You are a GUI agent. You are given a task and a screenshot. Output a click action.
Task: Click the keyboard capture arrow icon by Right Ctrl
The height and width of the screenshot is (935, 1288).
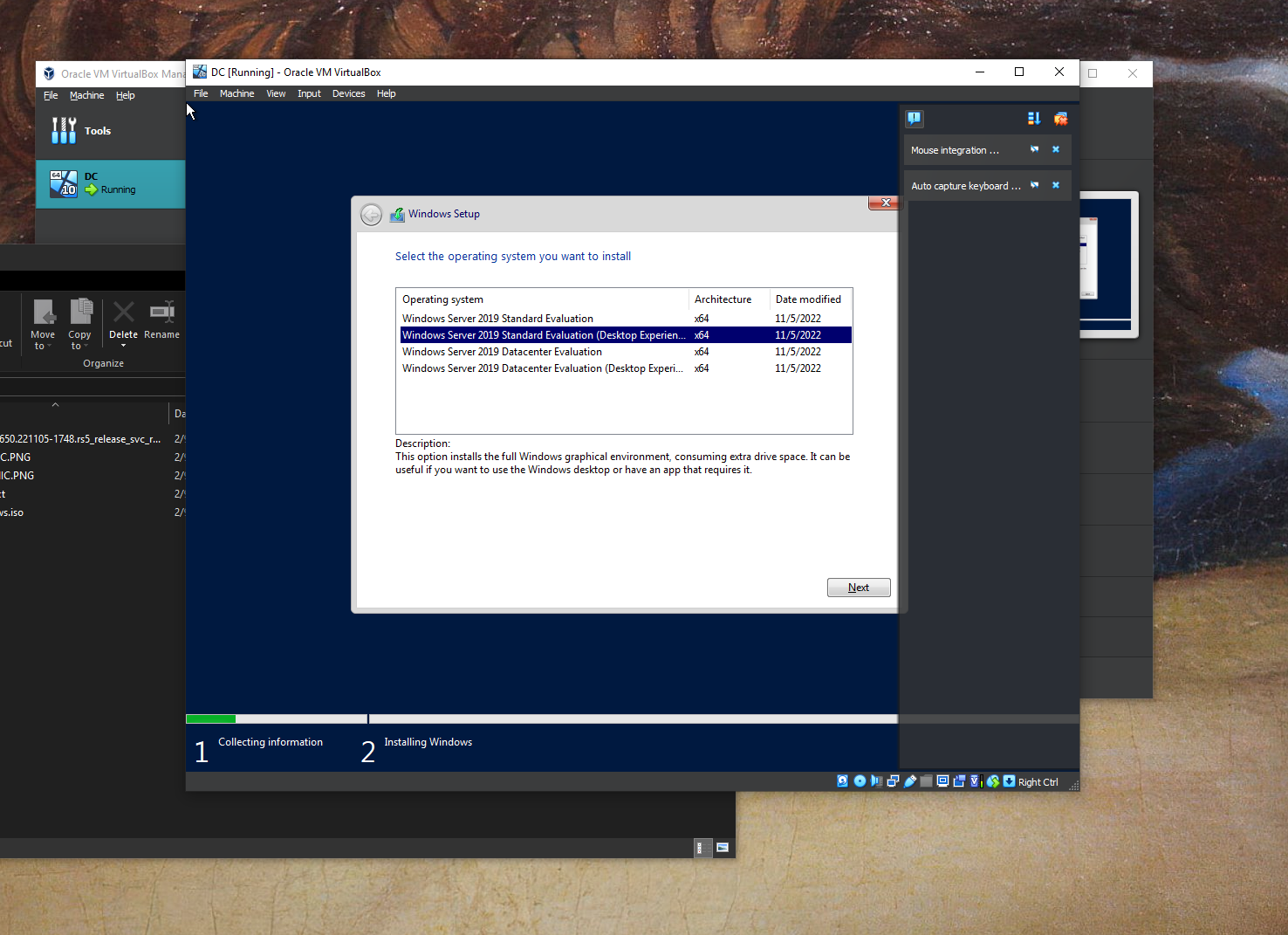tap(1009, 781)
